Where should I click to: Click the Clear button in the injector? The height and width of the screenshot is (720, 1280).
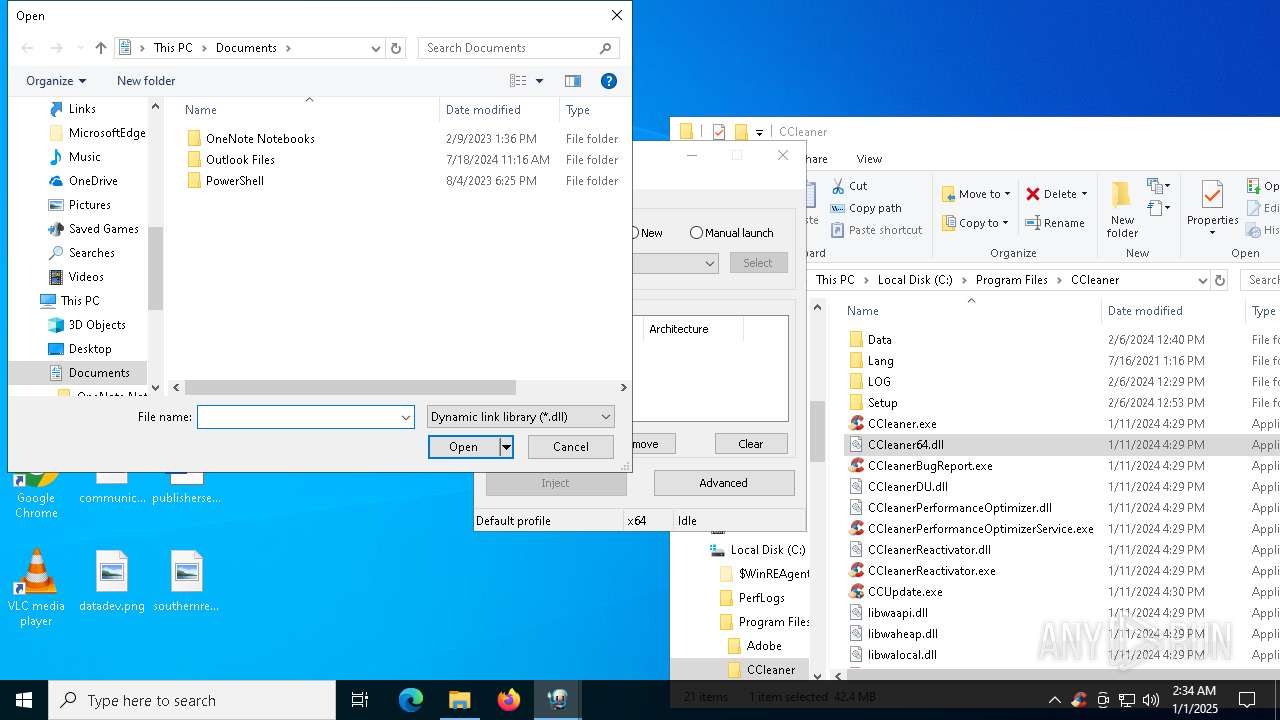[751, 444]
